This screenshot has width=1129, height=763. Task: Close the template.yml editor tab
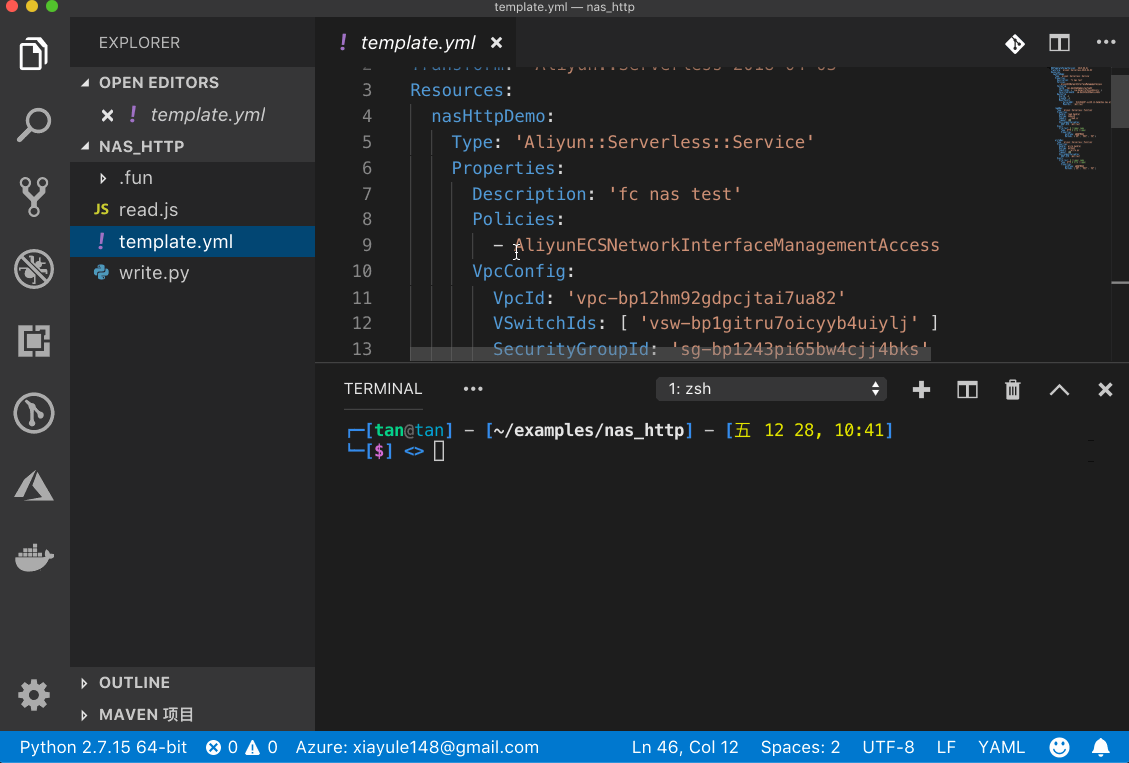click(496, 43)
